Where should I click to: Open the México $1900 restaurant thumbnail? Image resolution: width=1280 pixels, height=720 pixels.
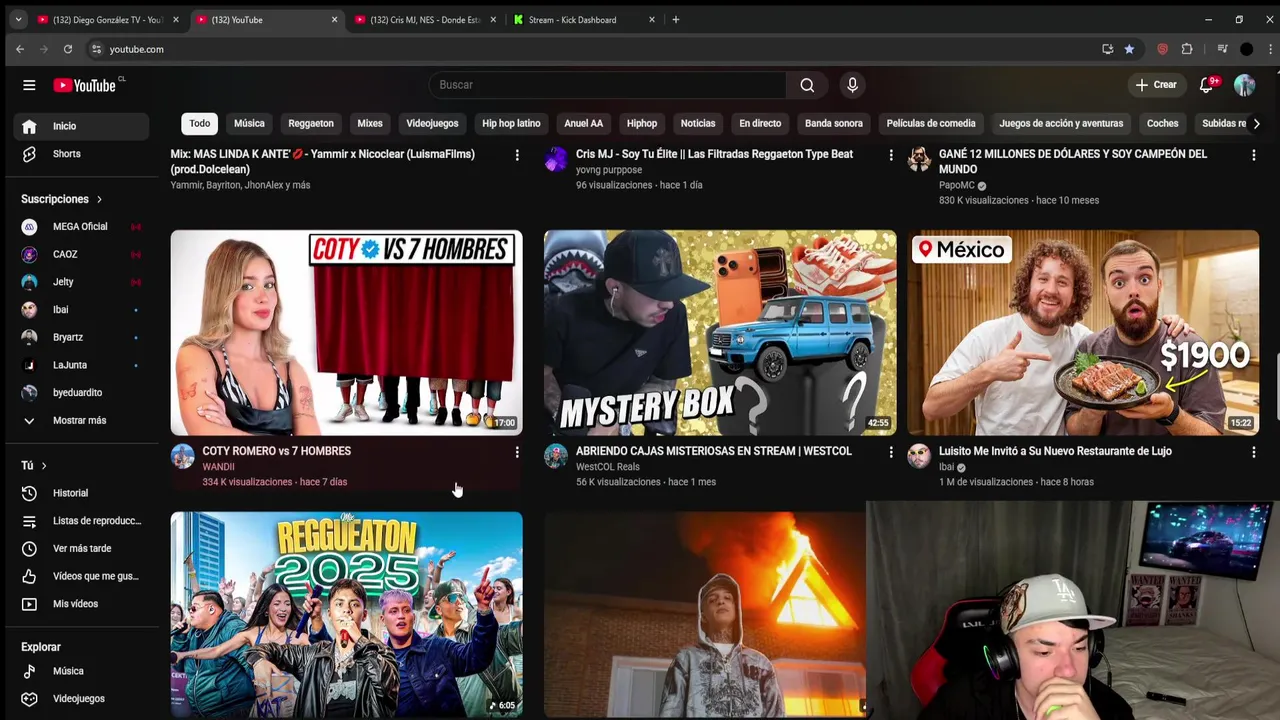(x=1083, y=333)
